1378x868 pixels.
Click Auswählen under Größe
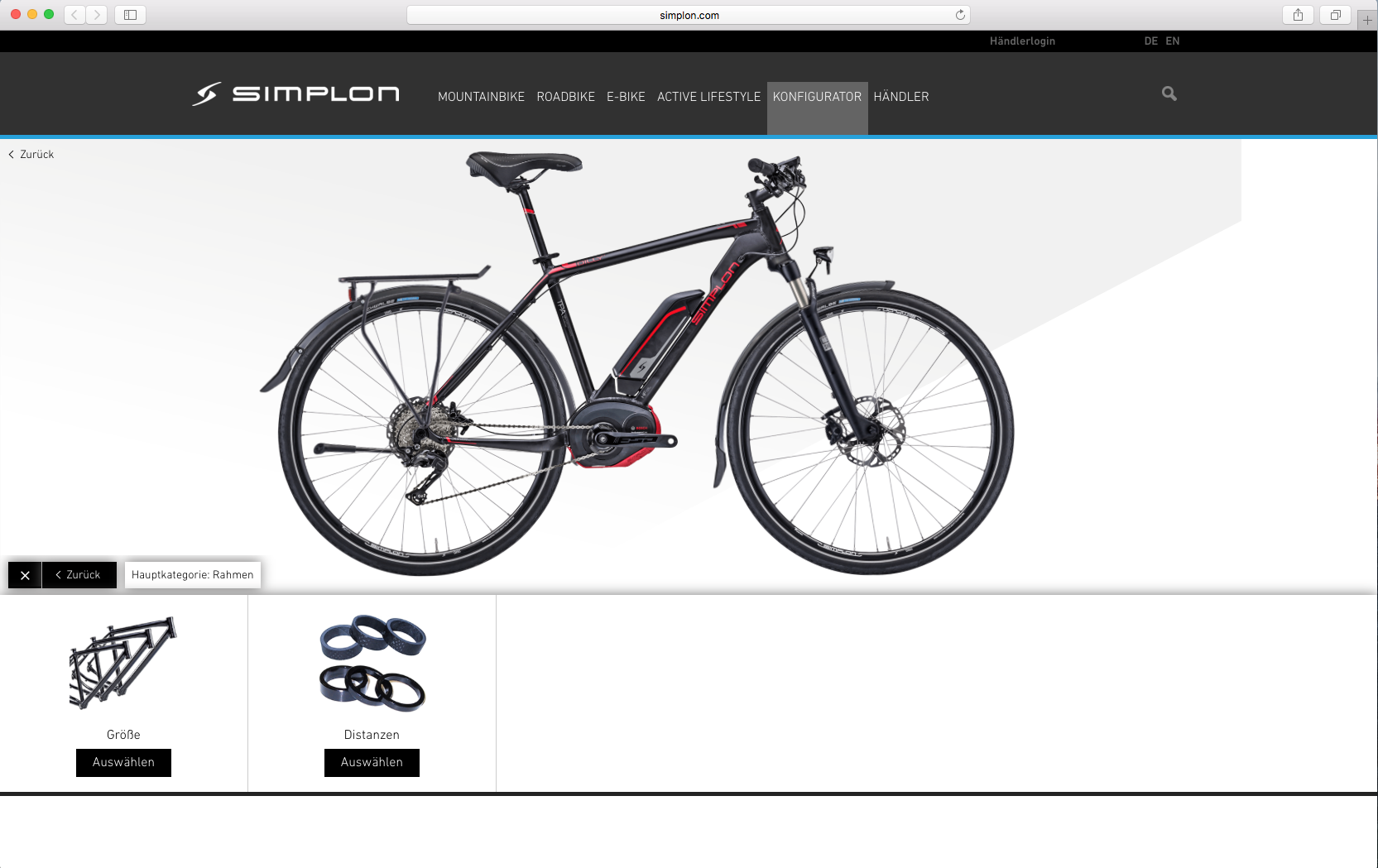click(123, 763)
